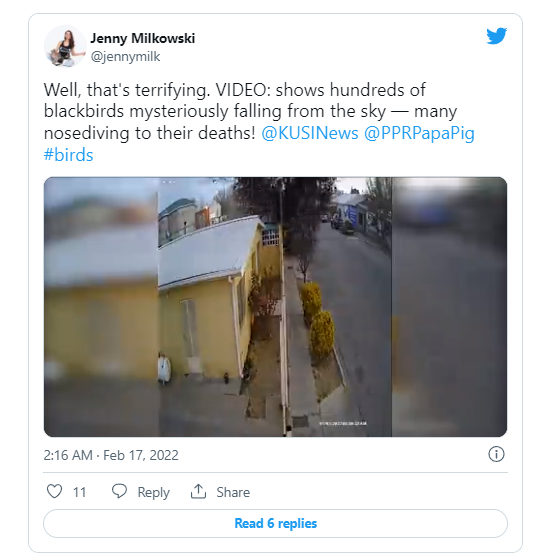Click the 2:16 AM Feb 17, 2022 timestamp
Viewport: 550px width, 560px height.
click(x=111, y=455)
